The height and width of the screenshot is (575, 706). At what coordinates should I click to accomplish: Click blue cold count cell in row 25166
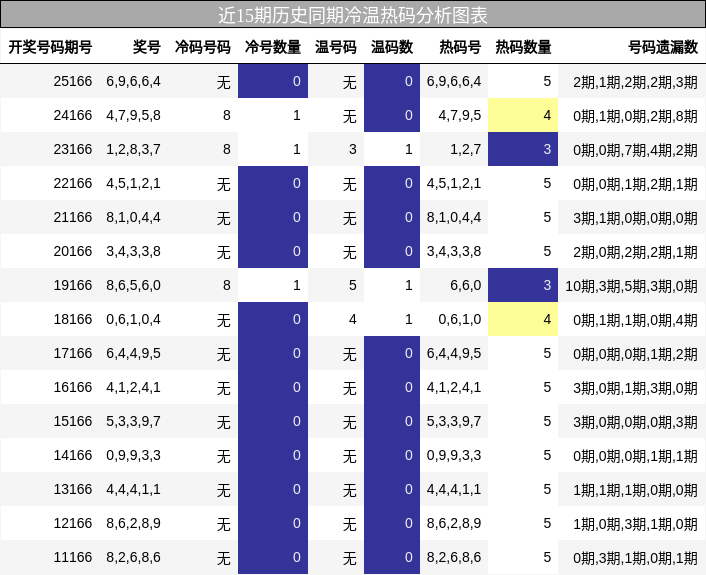(x=273, y=81)
